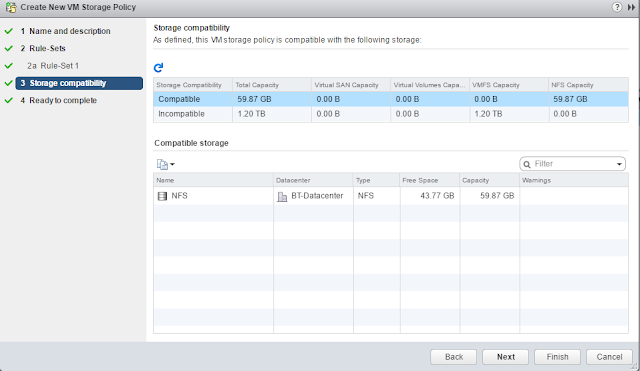Sort by Free Space column header
Viewport: 640px width, 371px height.
click(x=430, y=180)
